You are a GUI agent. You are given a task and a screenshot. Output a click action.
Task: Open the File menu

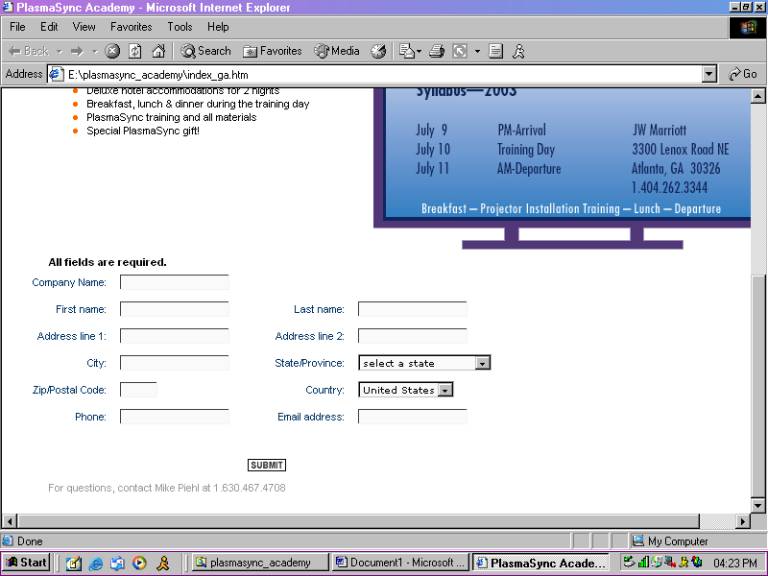coord(17,27)
